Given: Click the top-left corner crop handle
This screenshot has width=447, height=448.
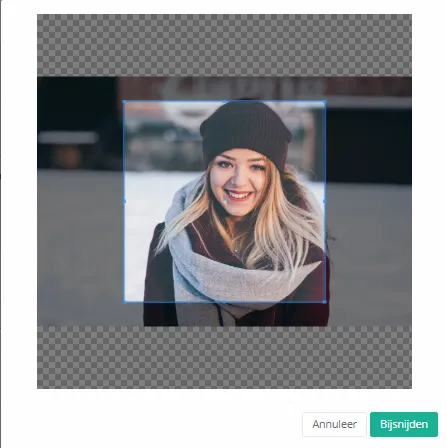Looking at the screenshot, I should click(124, 101).
